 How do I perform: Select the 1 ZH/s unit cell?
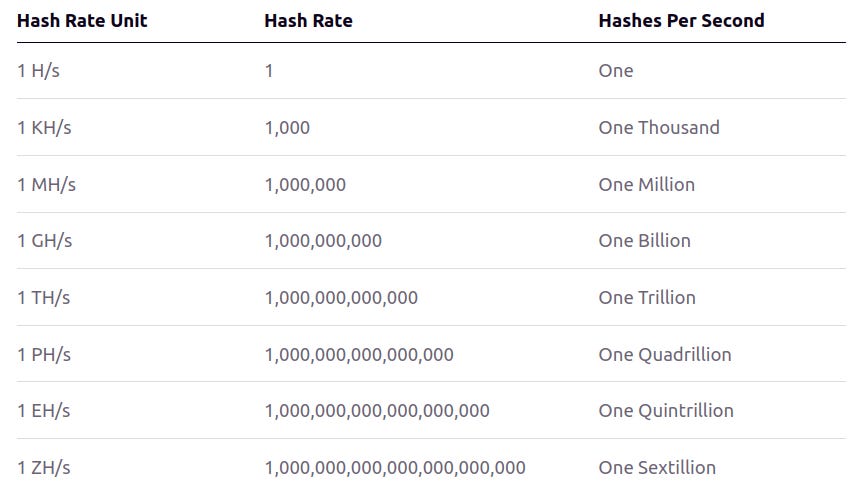44,468
